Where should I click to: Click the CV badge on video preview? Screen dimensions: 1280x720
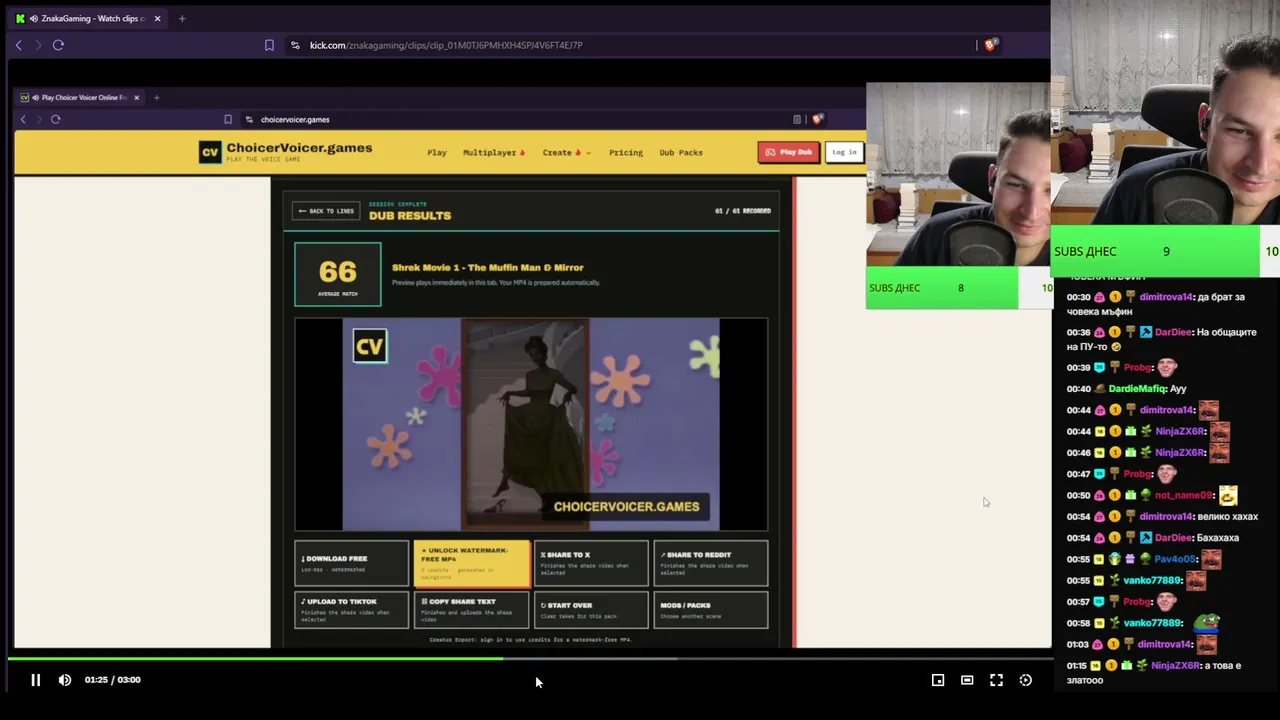pyautogui.click(x=369, y=346)
